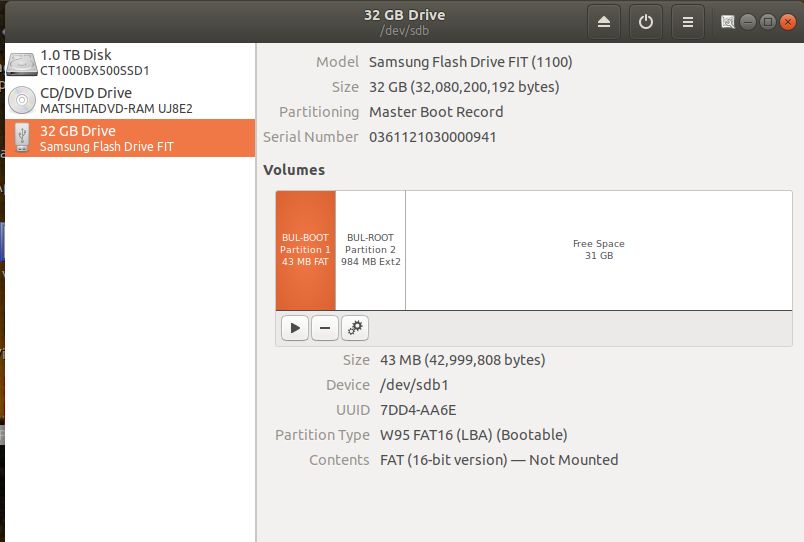The image size is (804, 542).
Task: Click 'CT1000BX500SSD1' disk model text
Action: pyautogui.click(x=95, y=71)
